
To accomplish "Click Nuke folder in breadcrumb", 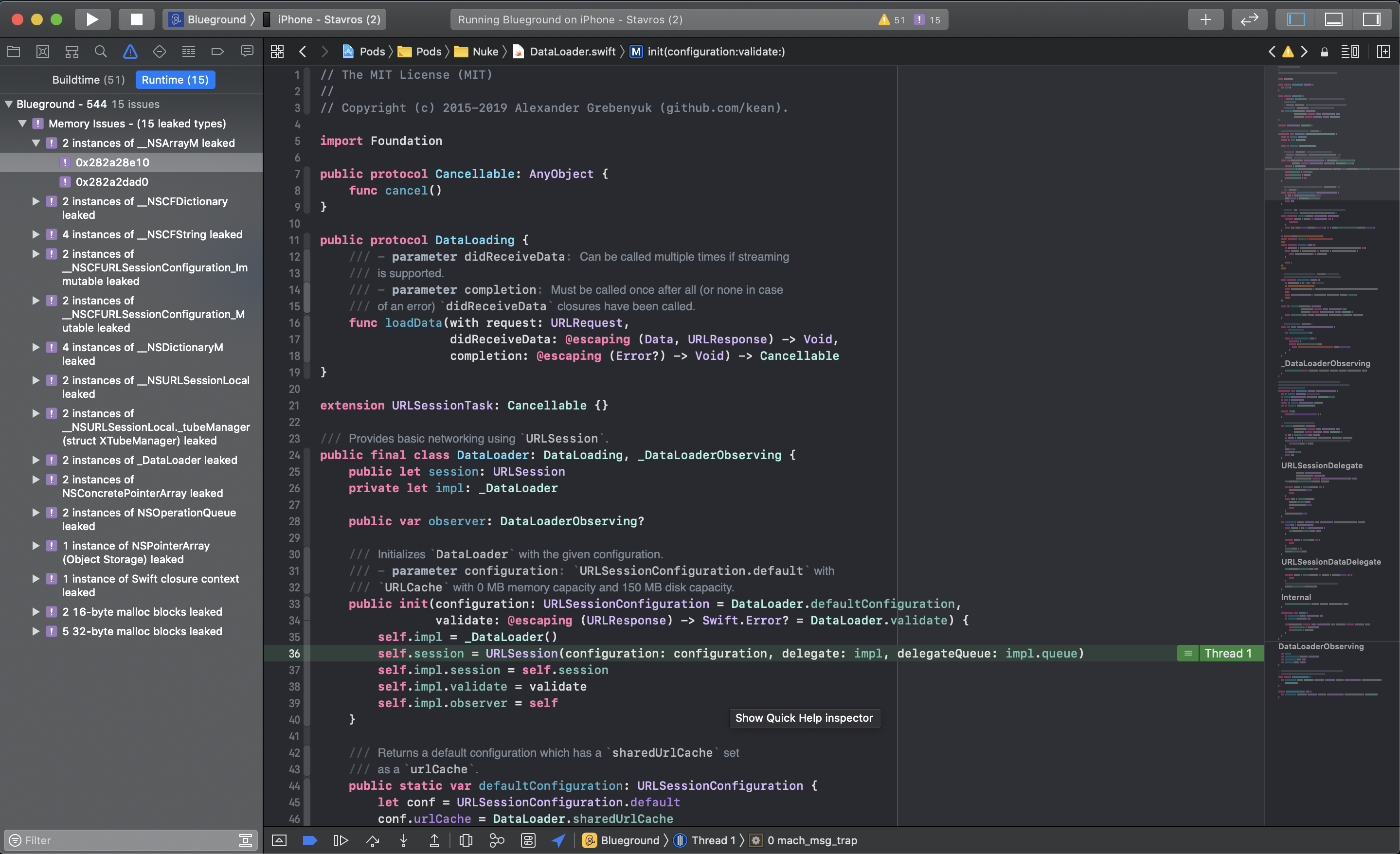I will pyautogui.click(x=476, y=52).
